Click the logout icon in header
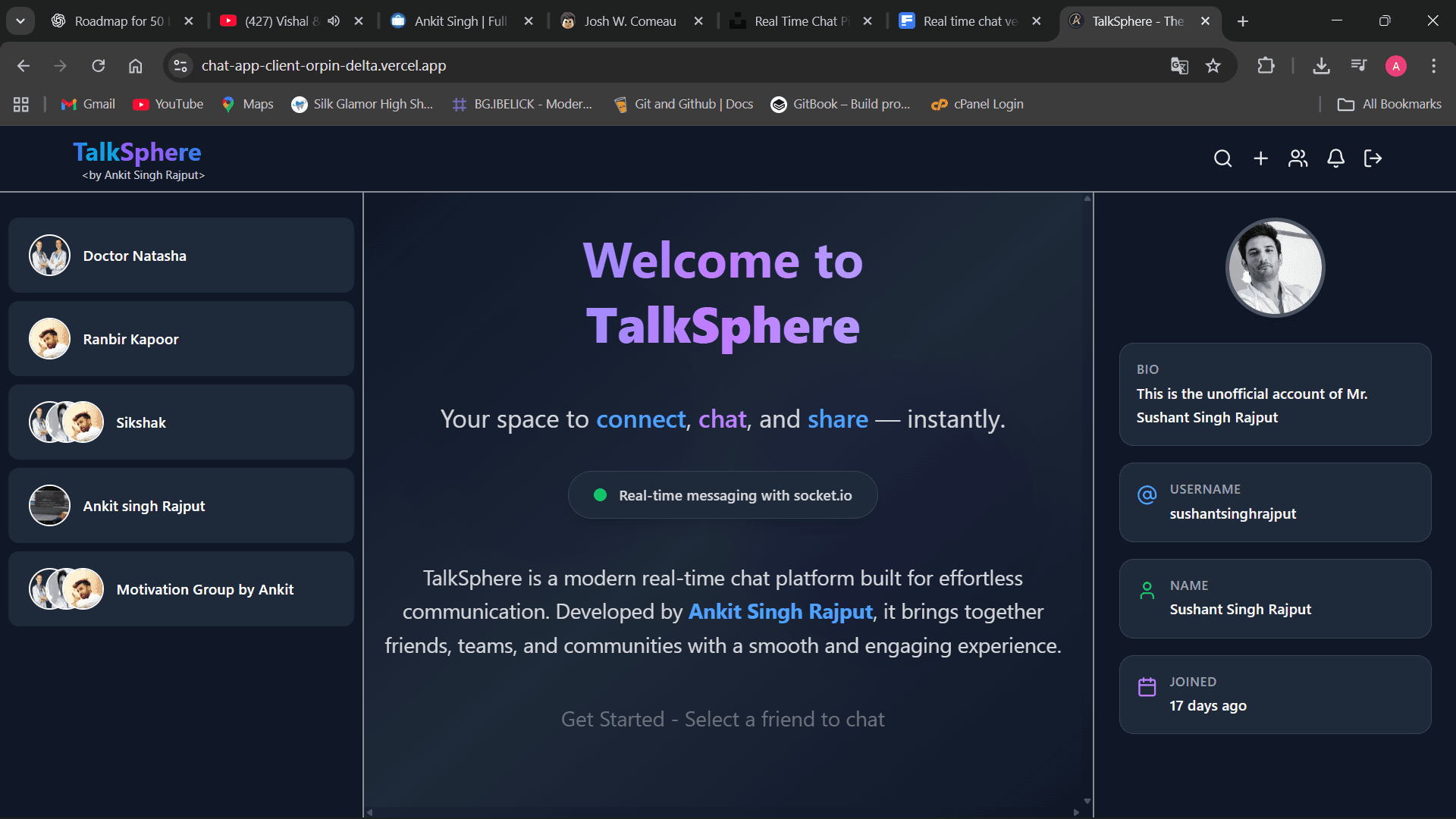The height and width of the screenshot is (819, 1456). pos(1373,158)
